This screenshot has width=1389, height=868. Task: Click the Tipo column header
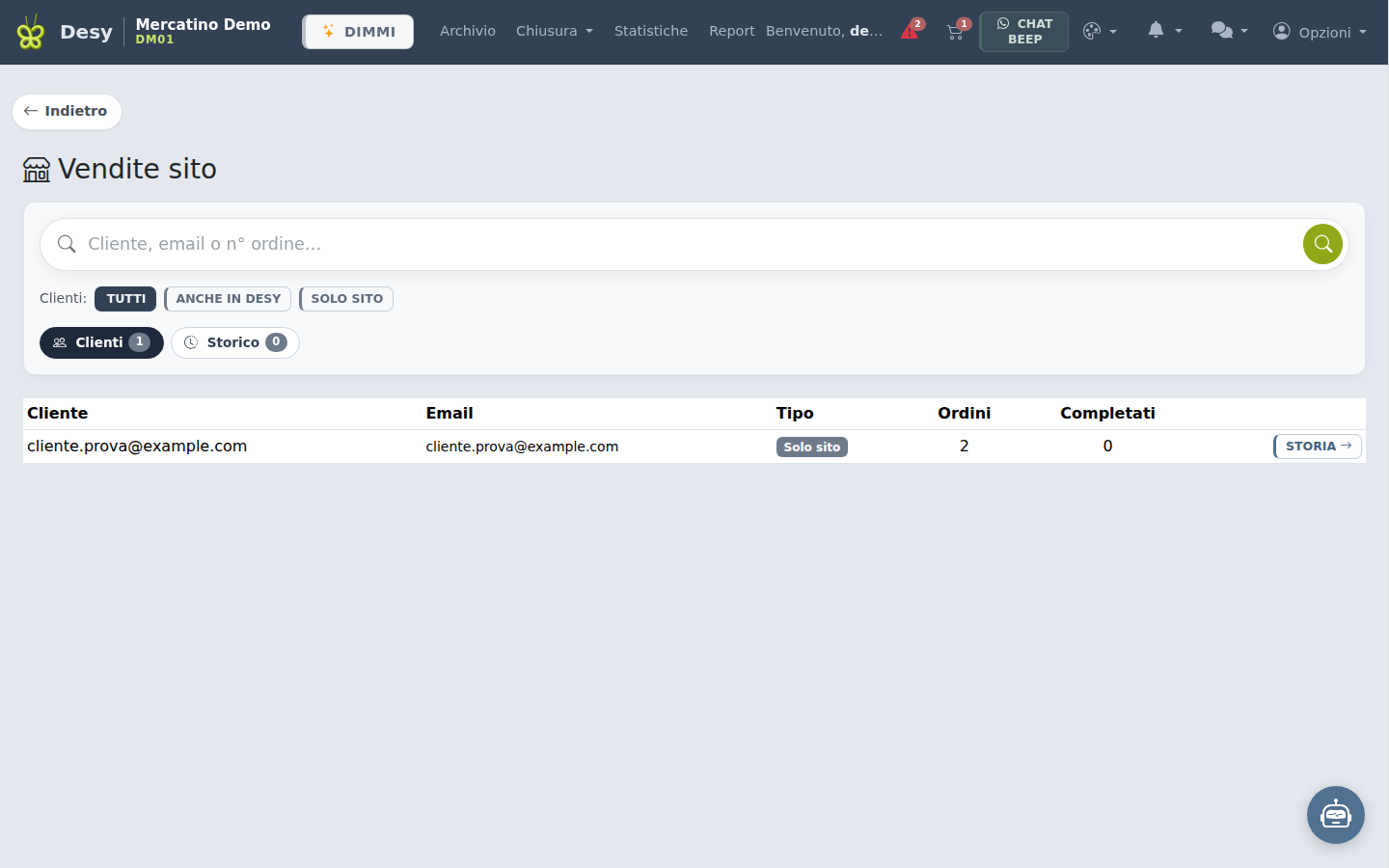795,413
